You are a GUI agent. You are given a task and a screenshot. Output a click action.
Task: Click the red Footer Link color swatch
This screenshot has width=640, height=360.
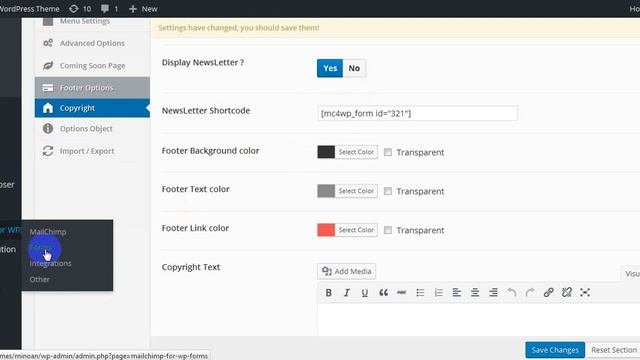click(x=326, y=230)
